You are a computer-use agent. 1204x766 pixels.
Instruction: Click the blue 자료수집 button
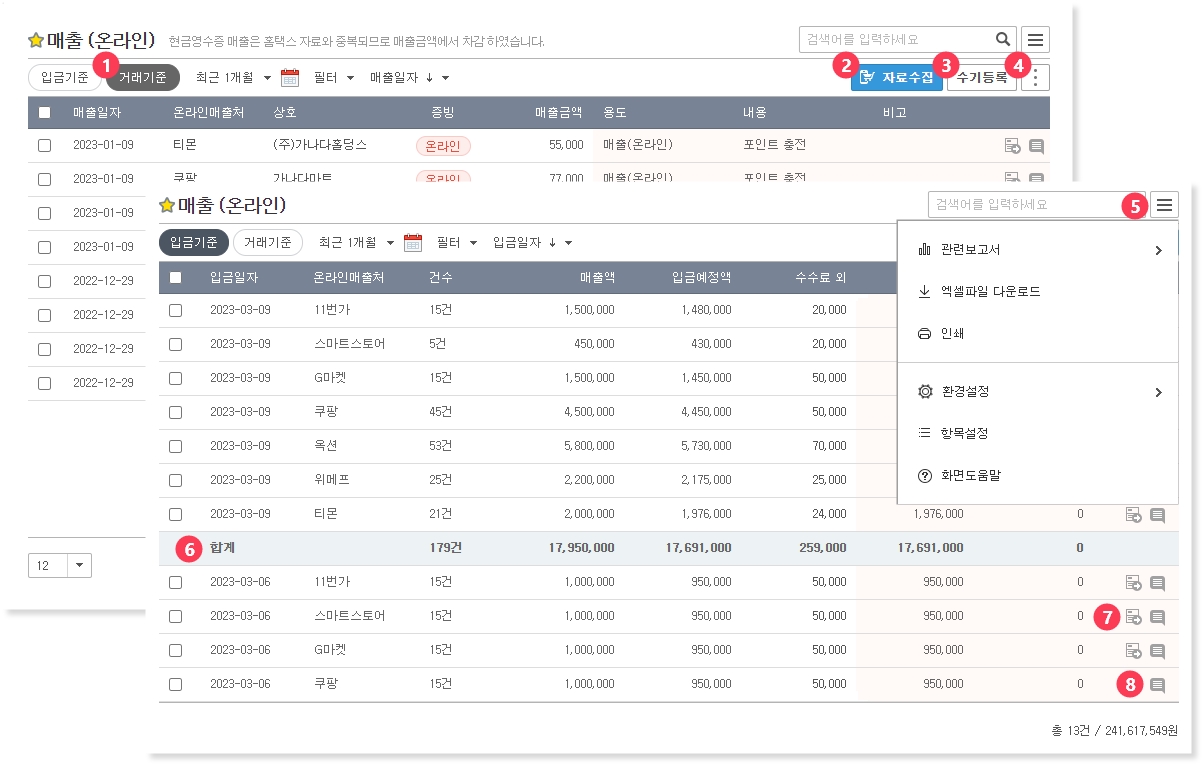(x=897, y=77)
